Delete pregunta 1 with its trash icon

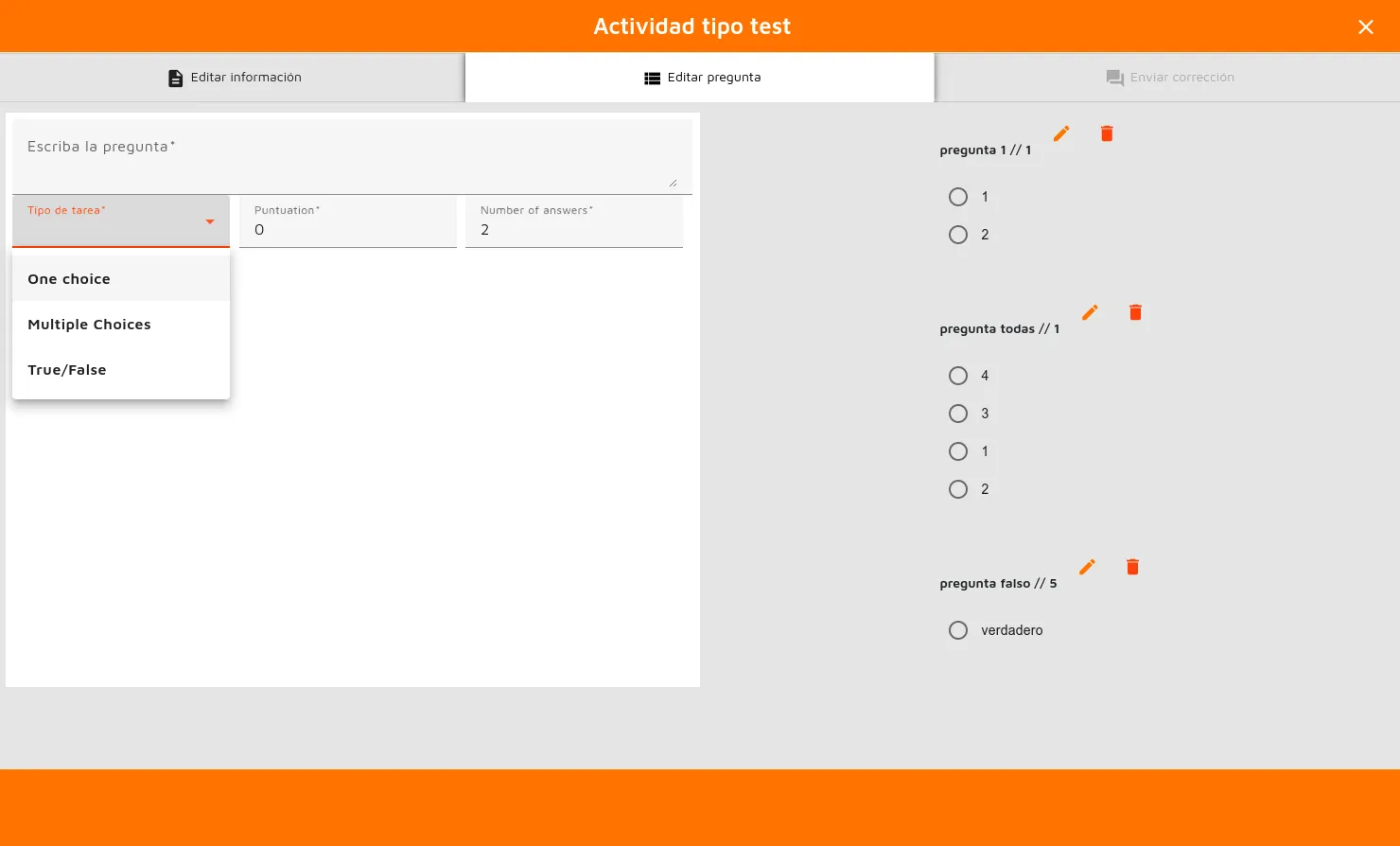[x=1107, y=133]
